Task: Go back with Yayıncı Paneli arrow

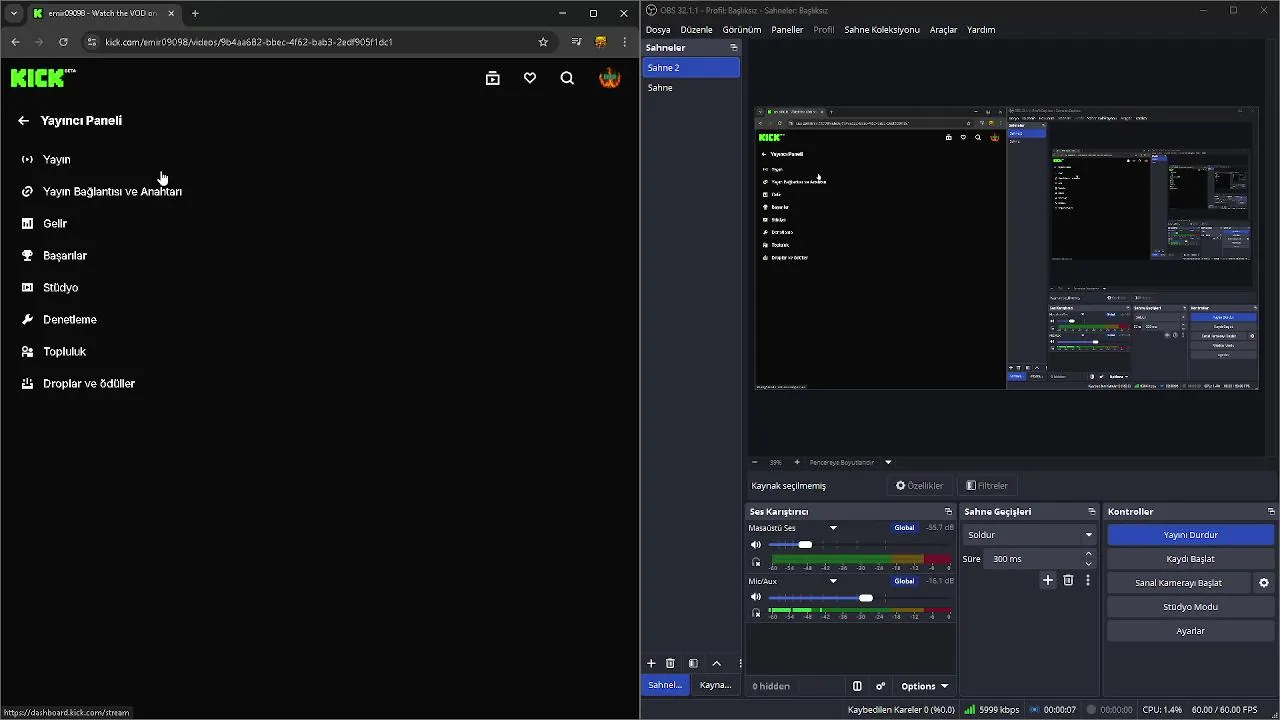Action: (x=23, y=121)
